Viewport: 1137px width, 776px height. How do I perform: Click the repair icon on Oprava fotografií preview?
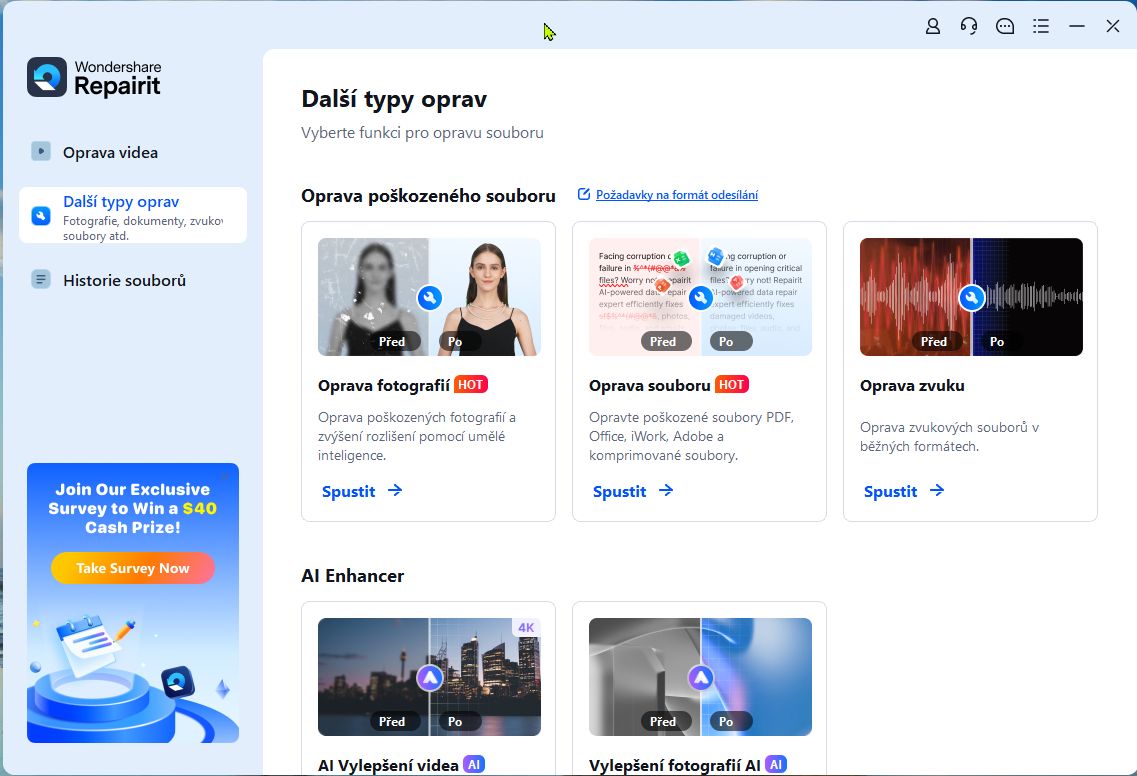[430, 297]
